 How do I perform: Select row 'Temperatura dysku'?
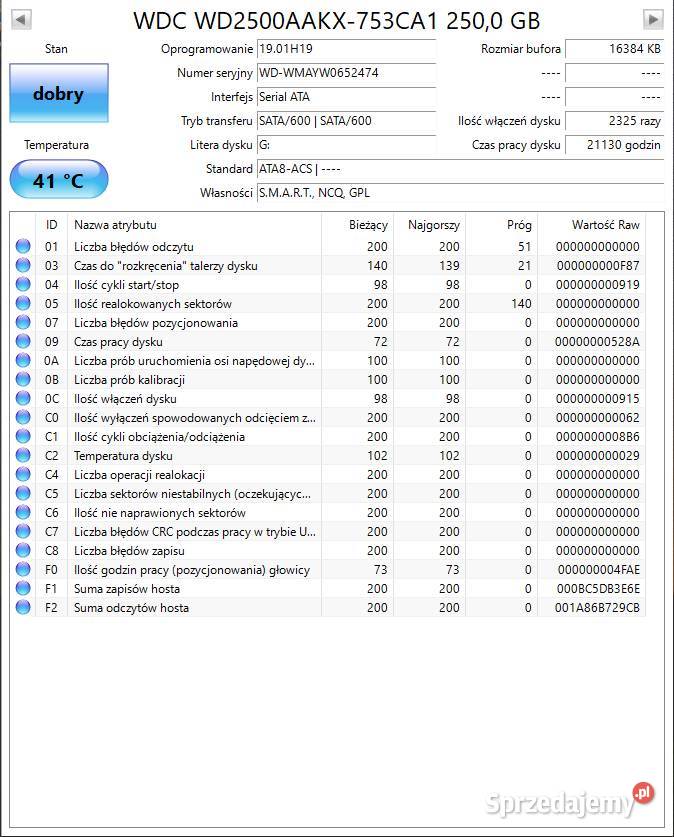(x=328, y=455)
